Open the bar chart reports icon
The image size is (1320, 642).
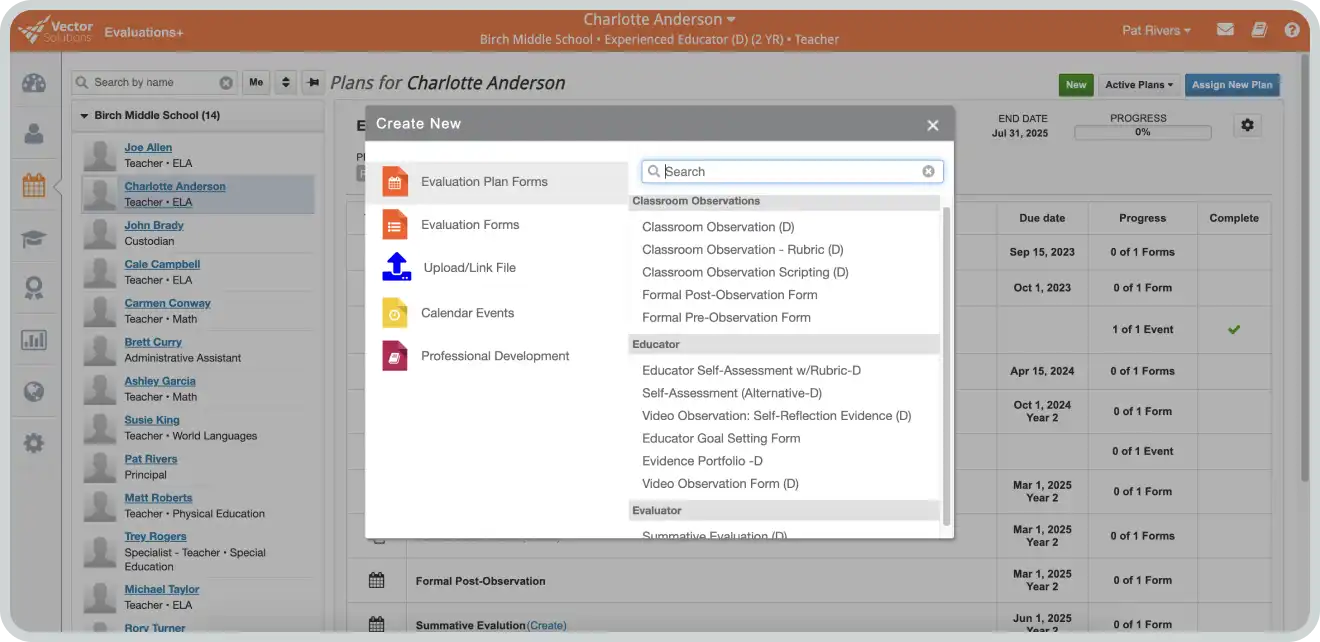[34, 340]
